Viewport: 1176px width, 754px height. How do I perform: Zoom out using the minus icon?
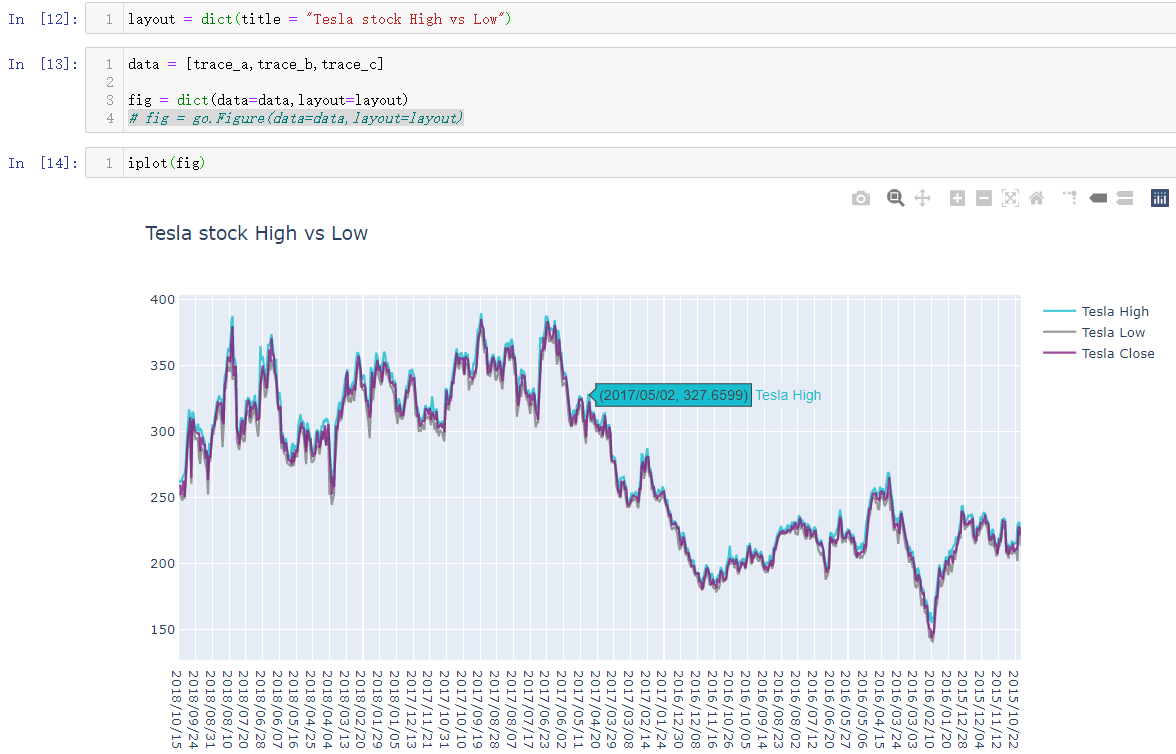[x=984, y=198]
